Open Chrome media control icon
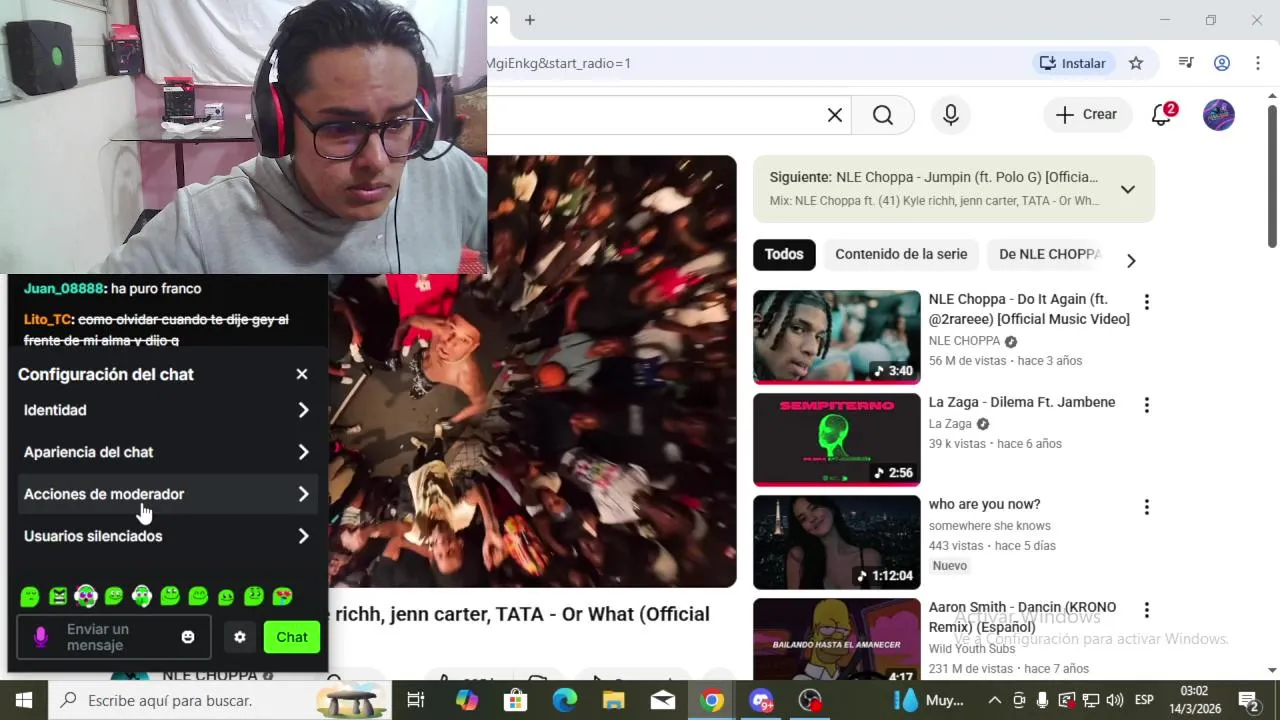 click(x=1186, y=63)
